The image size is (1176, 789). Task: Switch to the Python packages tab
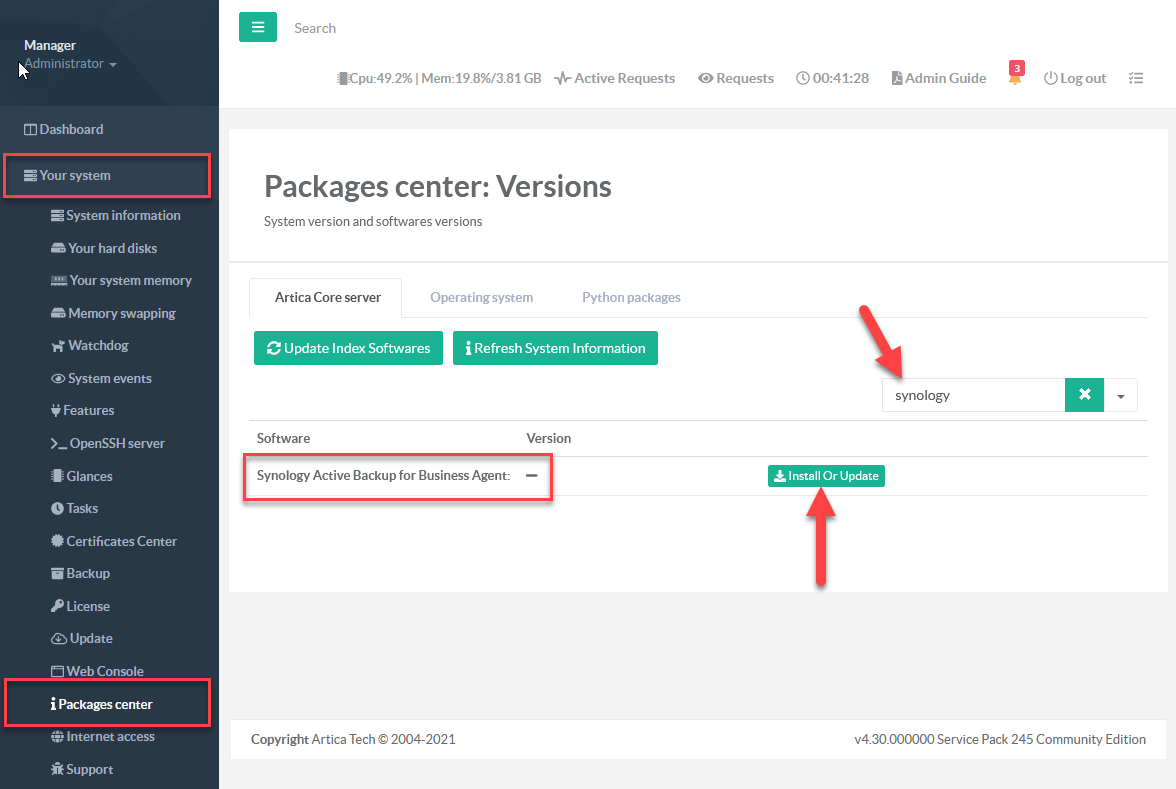tap(631, 297)
